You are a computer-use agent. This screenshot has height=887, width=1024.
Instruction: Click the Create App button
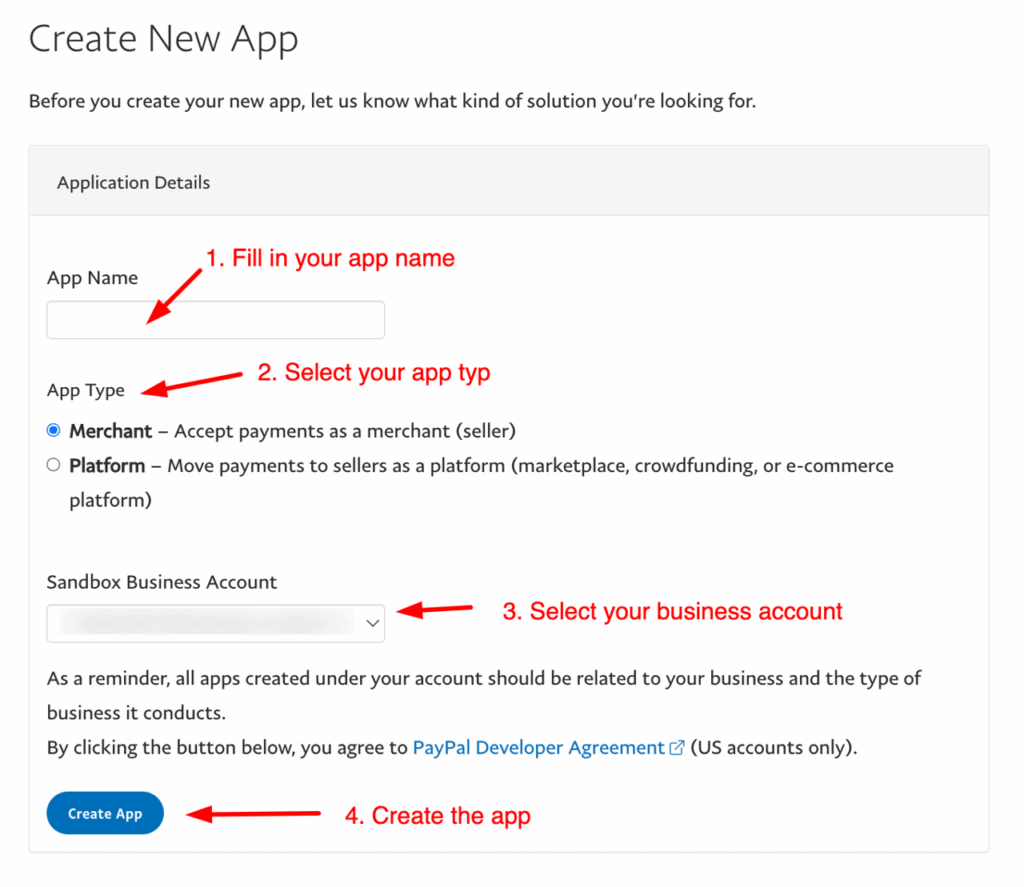pos(105,814)
